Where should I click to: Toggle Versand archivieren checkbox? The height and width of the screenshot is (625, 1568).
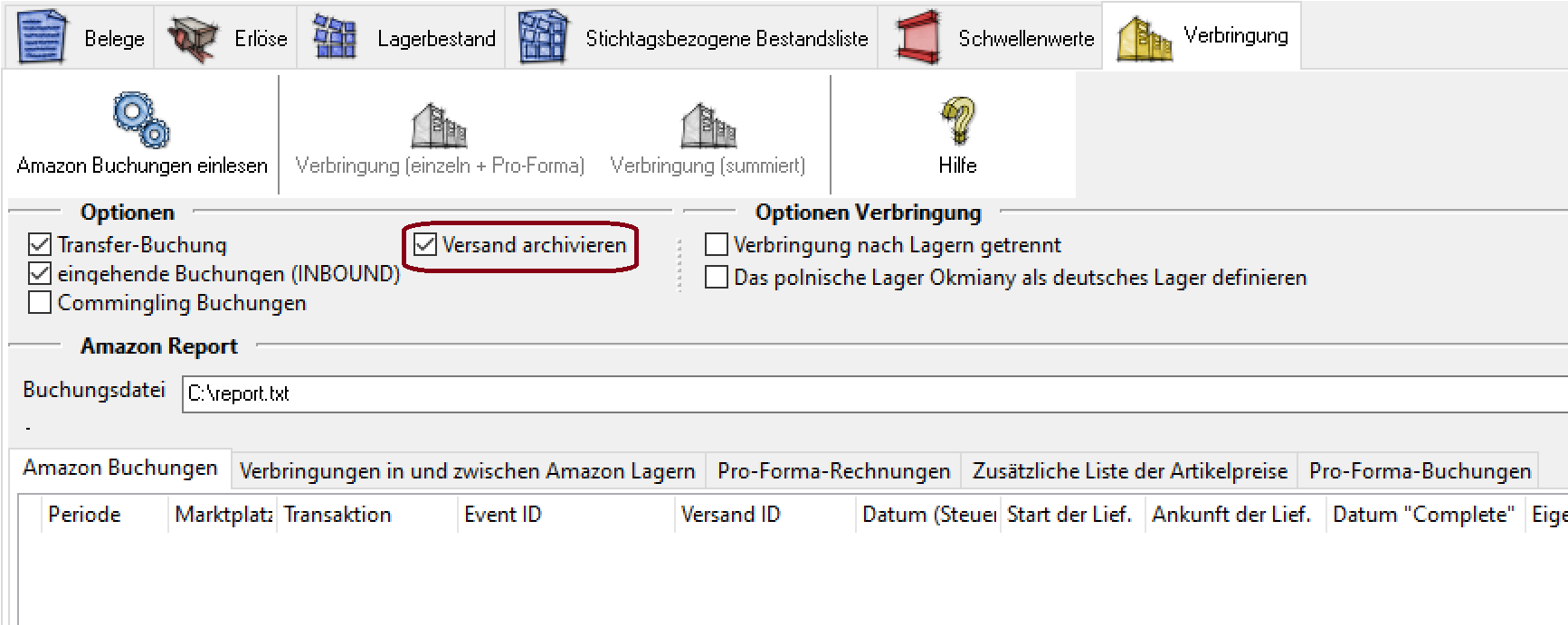425,244
